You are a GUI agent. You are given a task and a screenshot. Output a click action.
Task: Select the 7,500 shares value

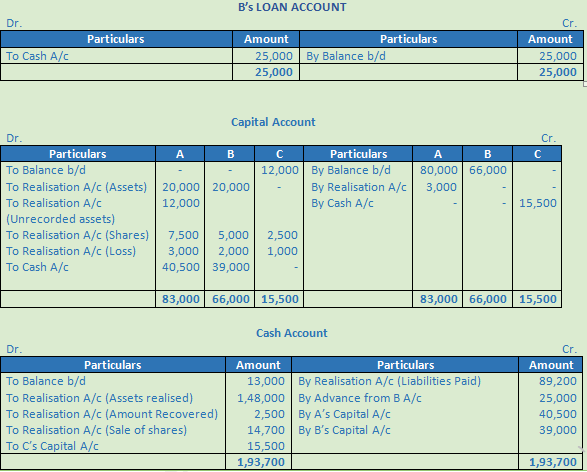(183, 235)
